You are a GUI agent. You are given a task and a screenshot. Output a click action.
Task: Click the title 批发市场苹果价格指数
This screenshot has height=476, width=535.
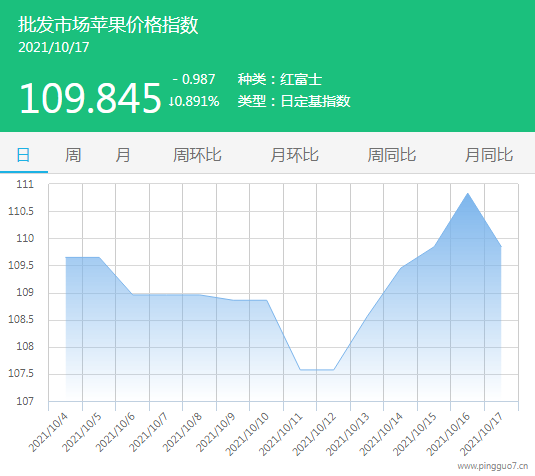(108, 25)
